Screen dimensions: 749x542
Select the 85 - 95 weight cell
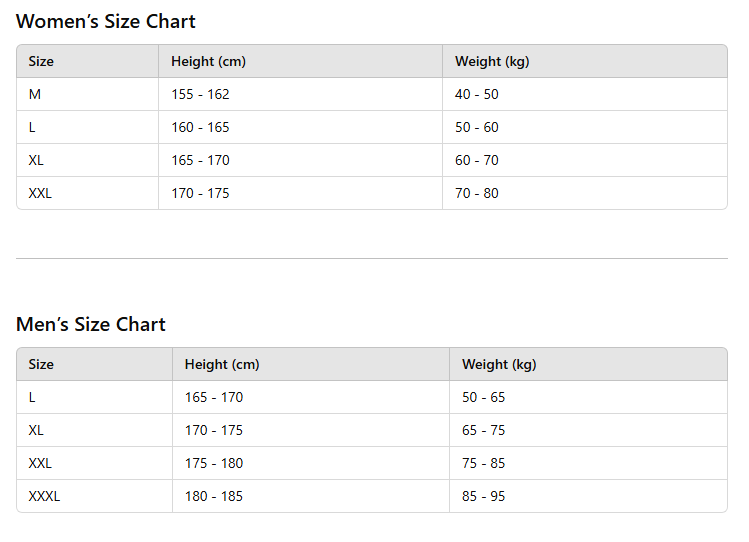484,496
